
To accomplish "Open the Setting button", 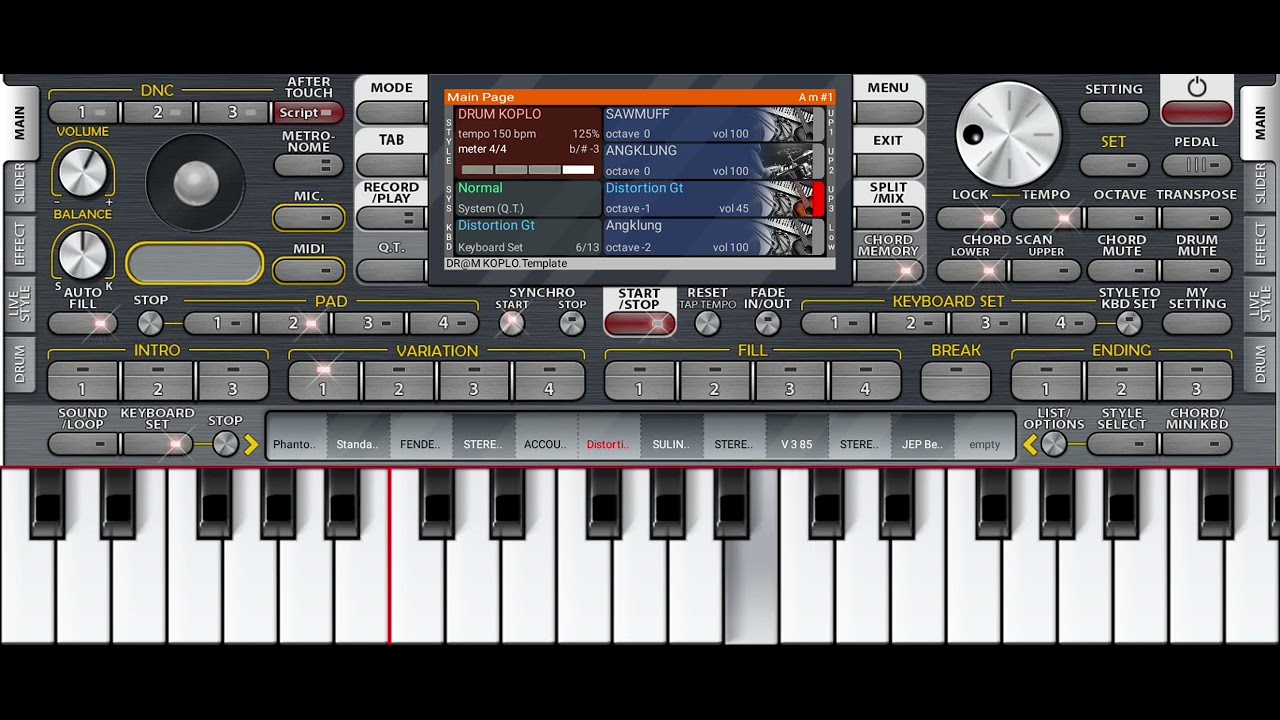I will tap(1114, 112).
